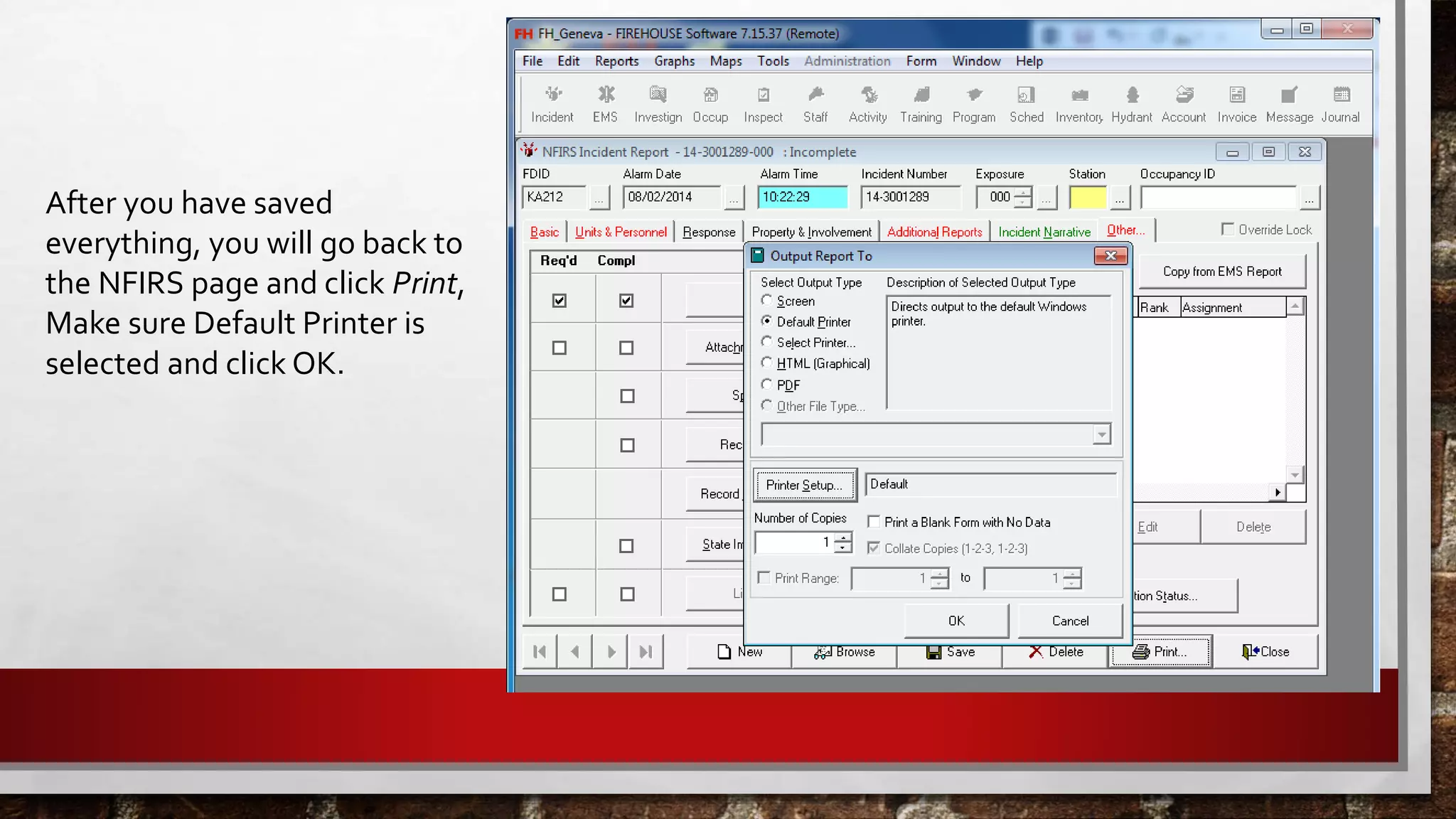Open the Inventory toolbar module
Screen dimensions: 1456x819
(1079, 104)
